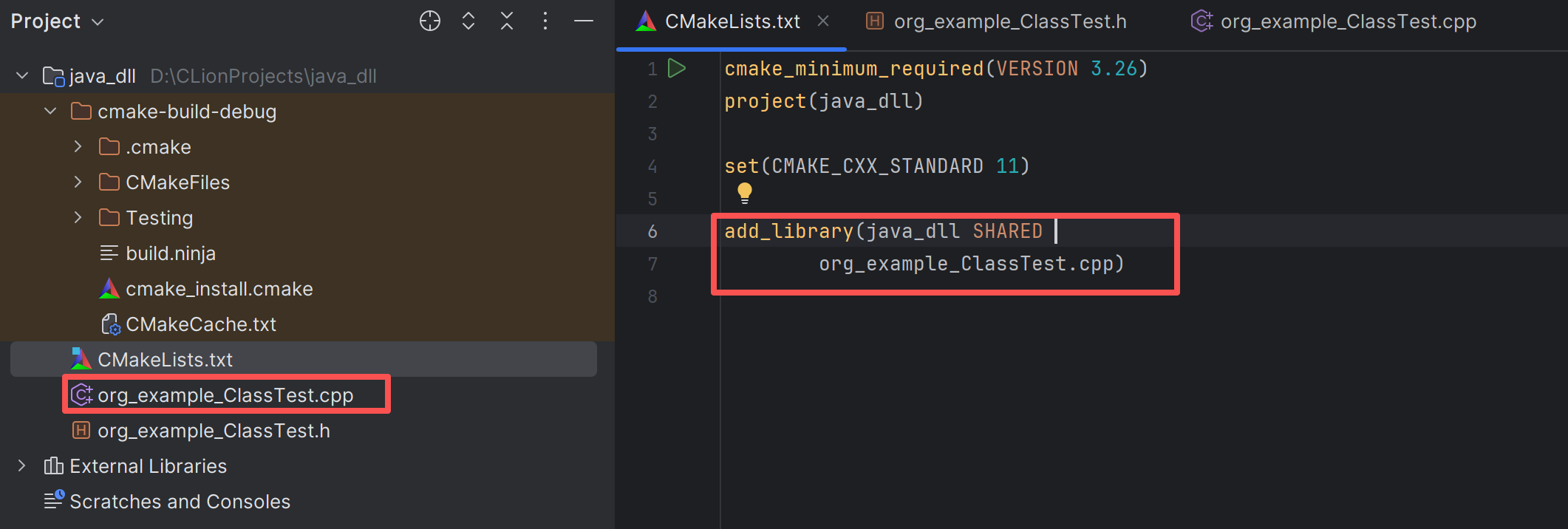
Task: Click line number 4 in the gutter
Action: (652, 166)
